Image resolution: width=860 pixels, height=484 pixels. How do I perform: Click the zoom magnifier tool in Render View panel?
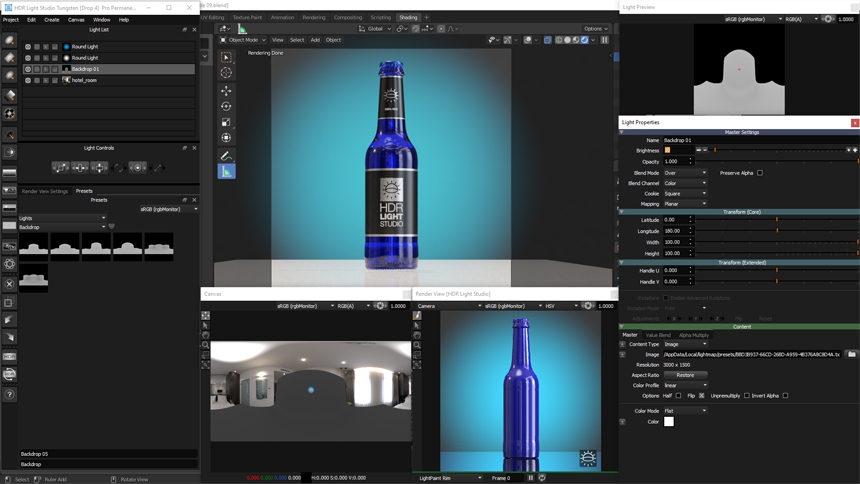click(x=417, y=345)
